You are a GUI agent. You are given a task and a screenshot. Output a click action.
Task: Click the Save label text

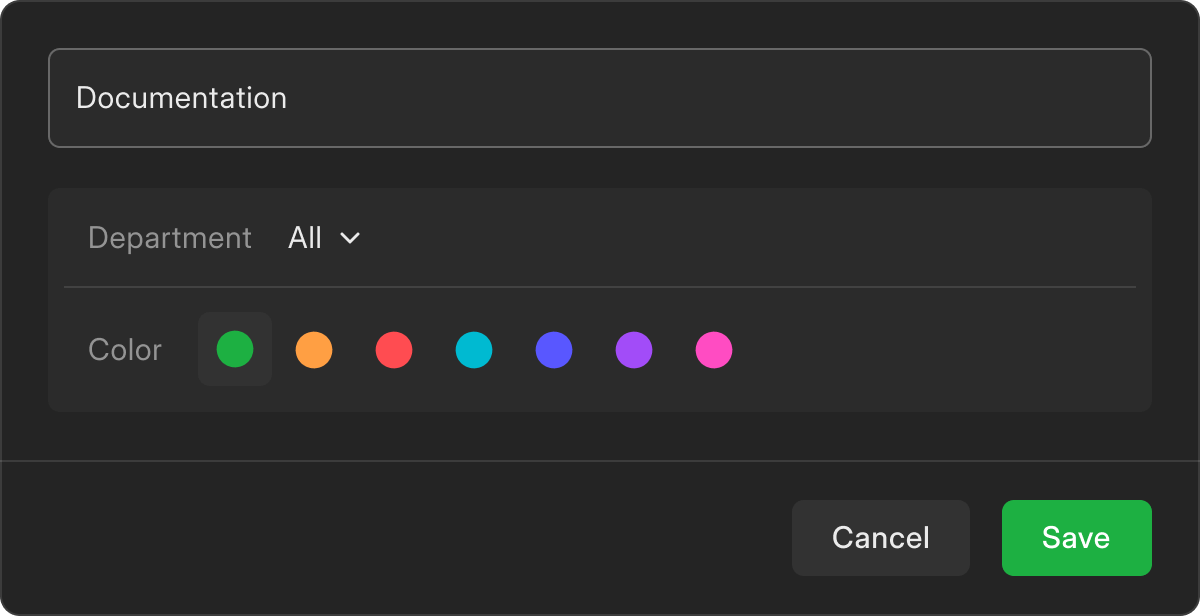pyautogui.click(x=1076, y=538)
